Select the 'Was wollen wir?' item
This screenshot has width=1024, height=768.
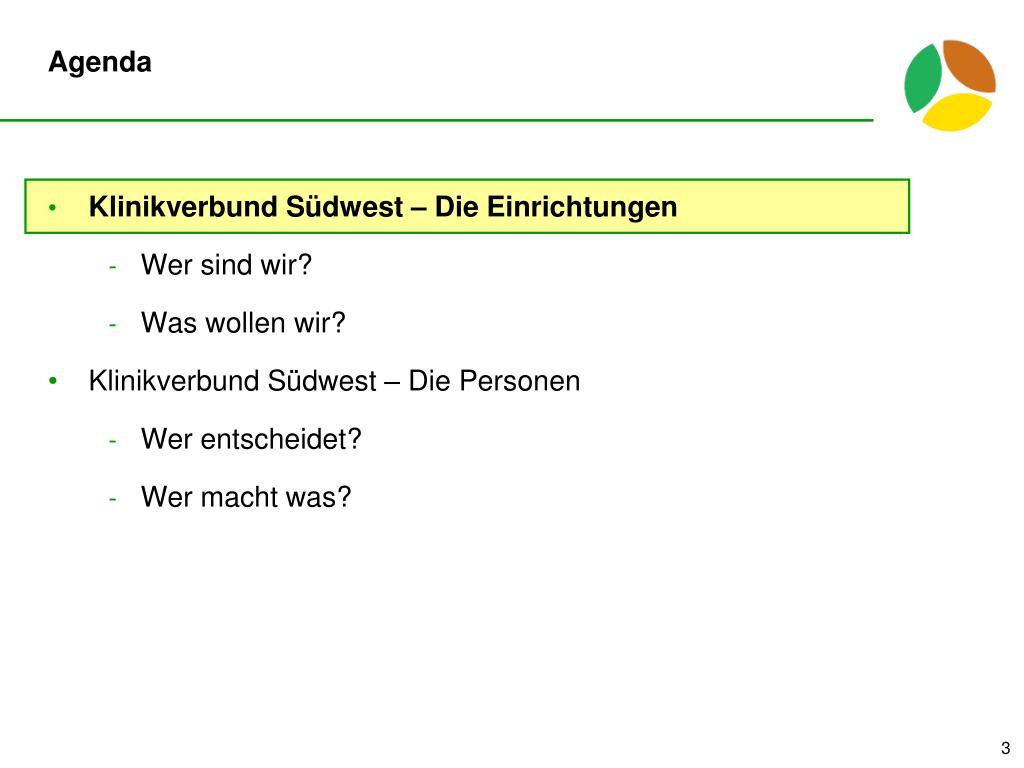(x=243, y=323)
